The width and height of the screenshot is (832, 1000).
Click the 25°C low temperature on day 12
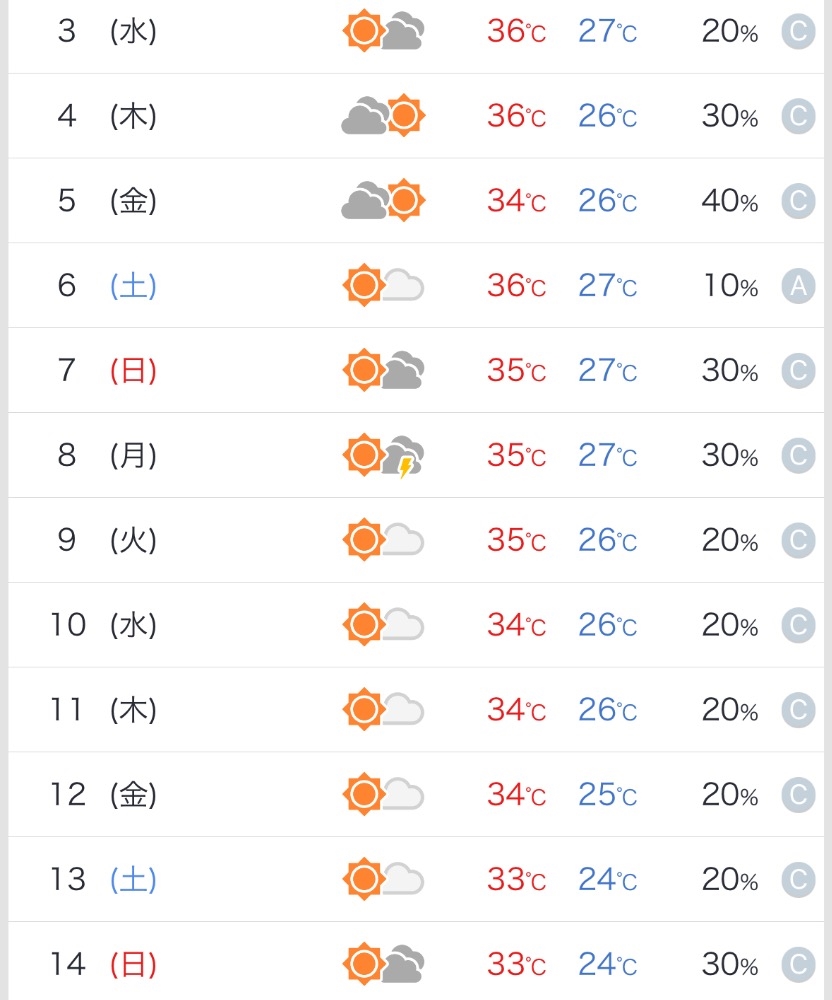coord(608,795)
